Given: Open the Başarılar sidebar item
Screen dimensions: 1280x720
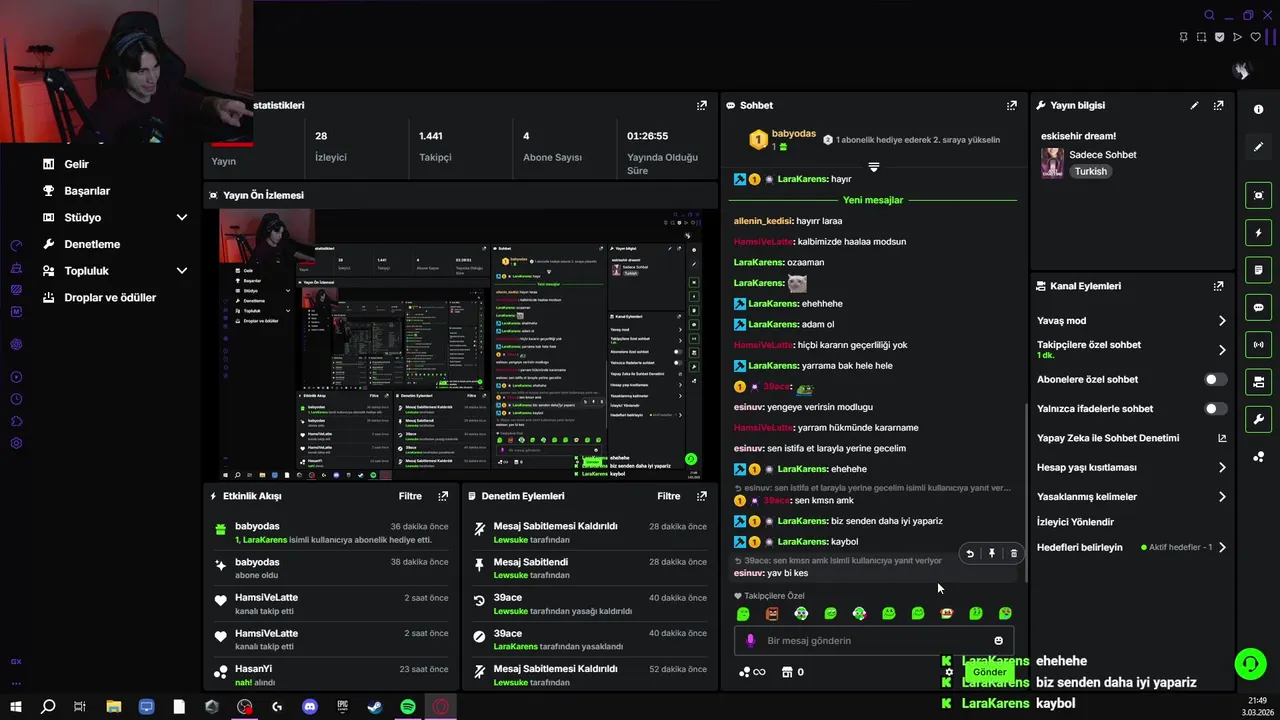Looking at the screenshot, I should 87,191.
